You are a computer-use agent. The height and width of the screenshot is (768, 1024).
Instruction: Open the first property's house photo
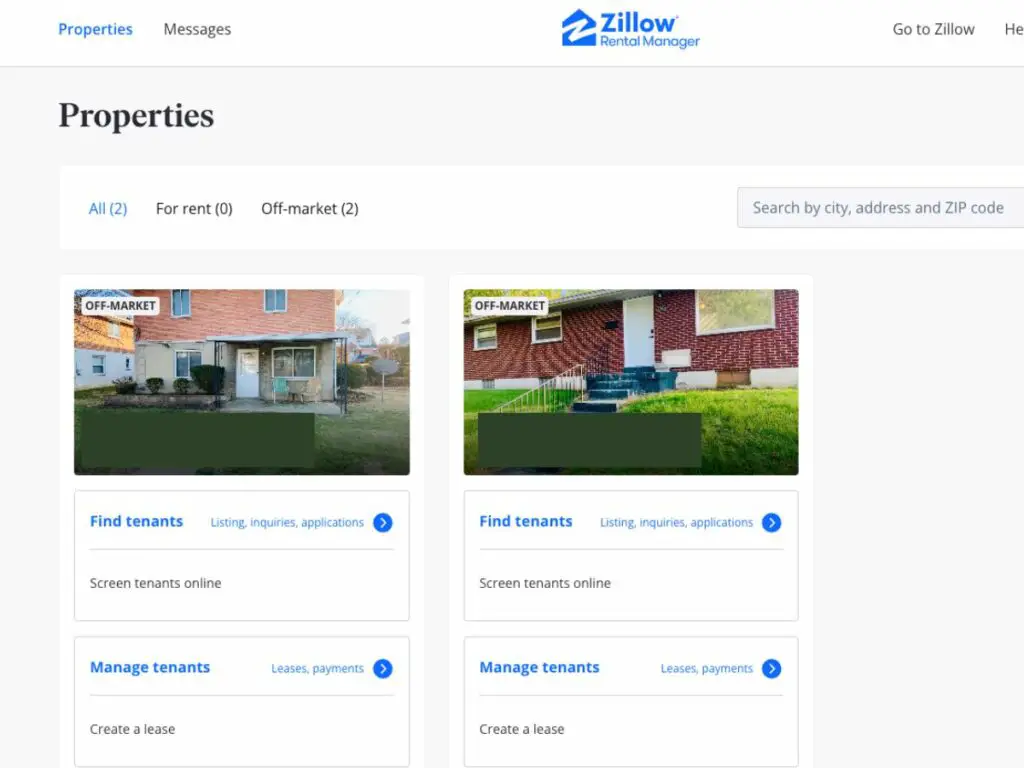[x=242, y=382]
